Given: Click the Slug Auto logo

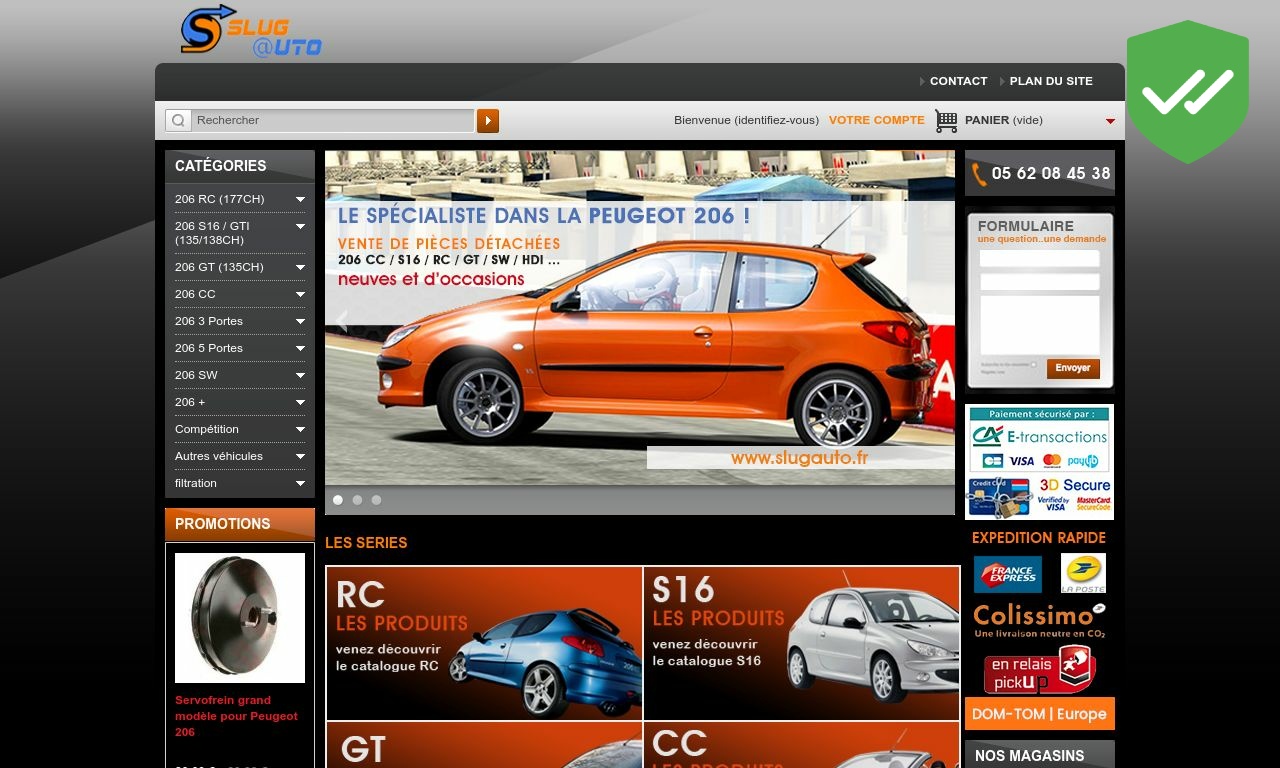Looking at the screenshot, I should [251, 32].
